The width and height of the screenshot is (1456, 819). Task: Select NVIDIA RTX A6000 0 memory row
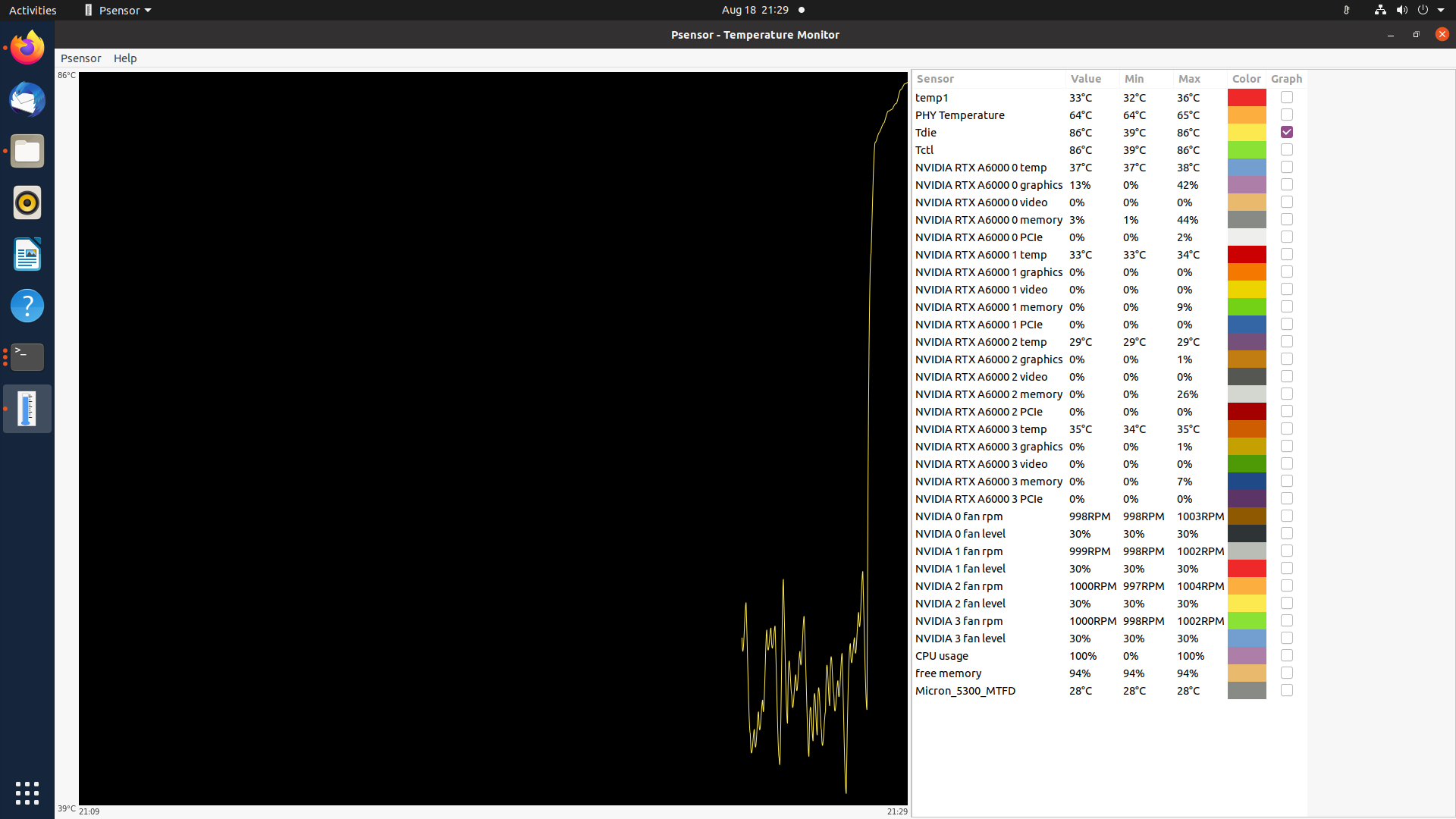[1109, 219]
